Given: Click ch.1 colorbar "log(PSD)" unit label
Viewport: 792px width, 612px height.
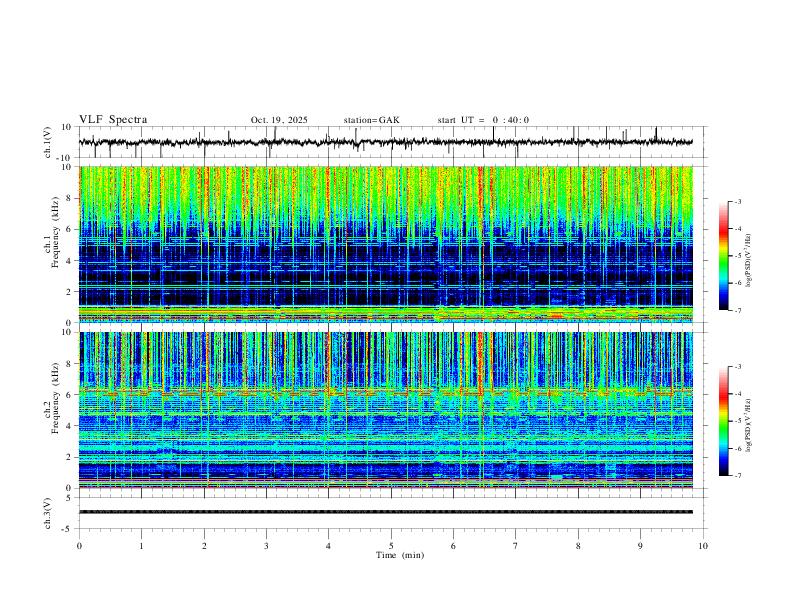Looking at the screenshot, I should [749, 260].
